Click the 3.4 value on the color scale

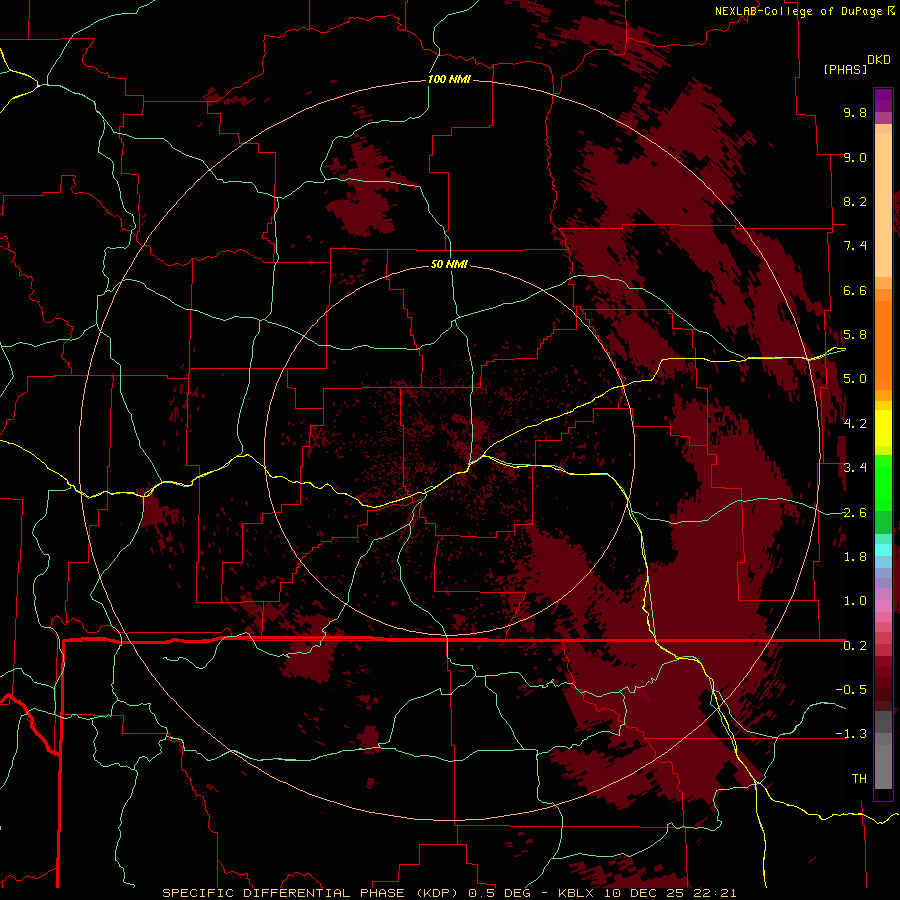click(855, 468)
